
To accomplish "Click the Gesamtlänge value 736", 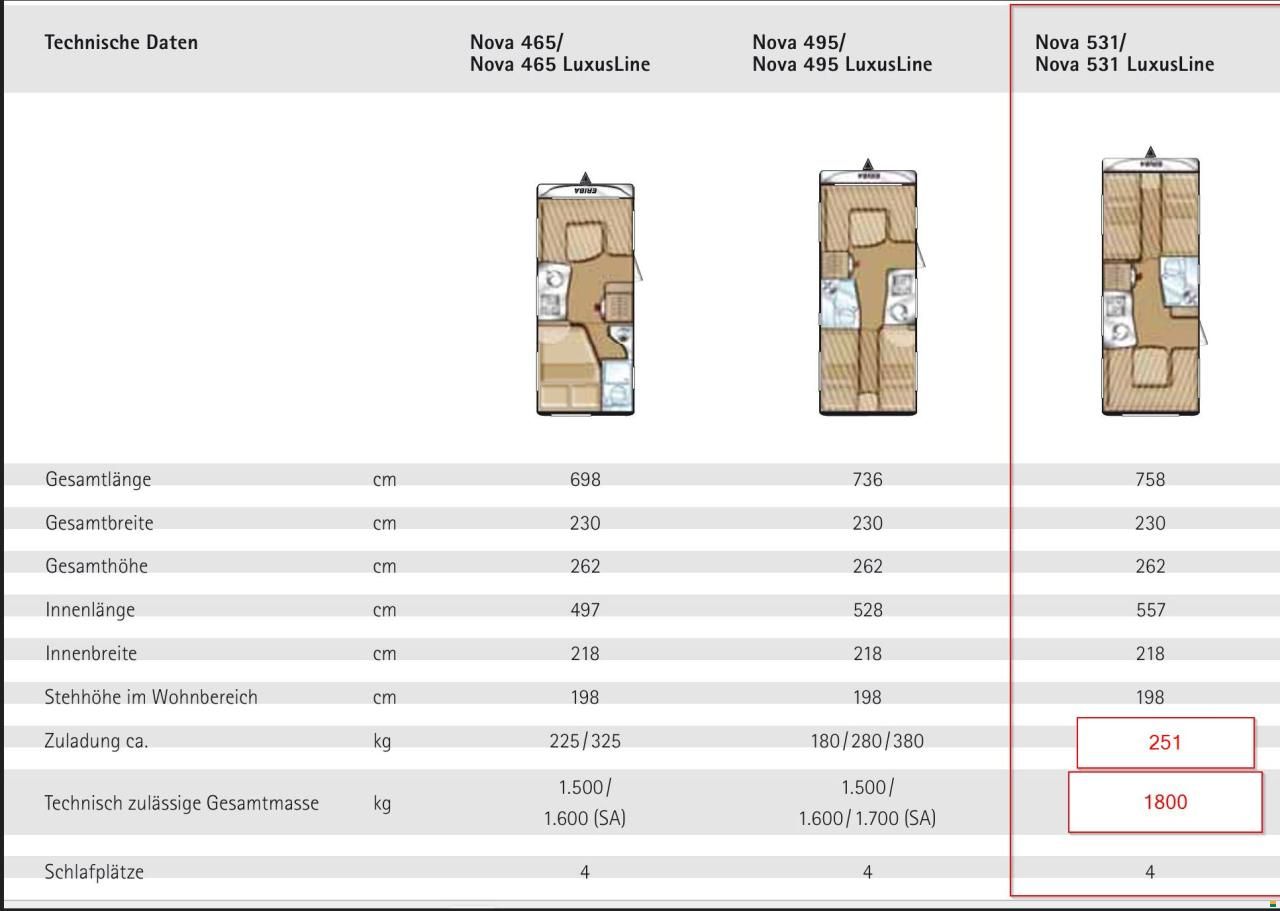I will (x=867, y=480).
